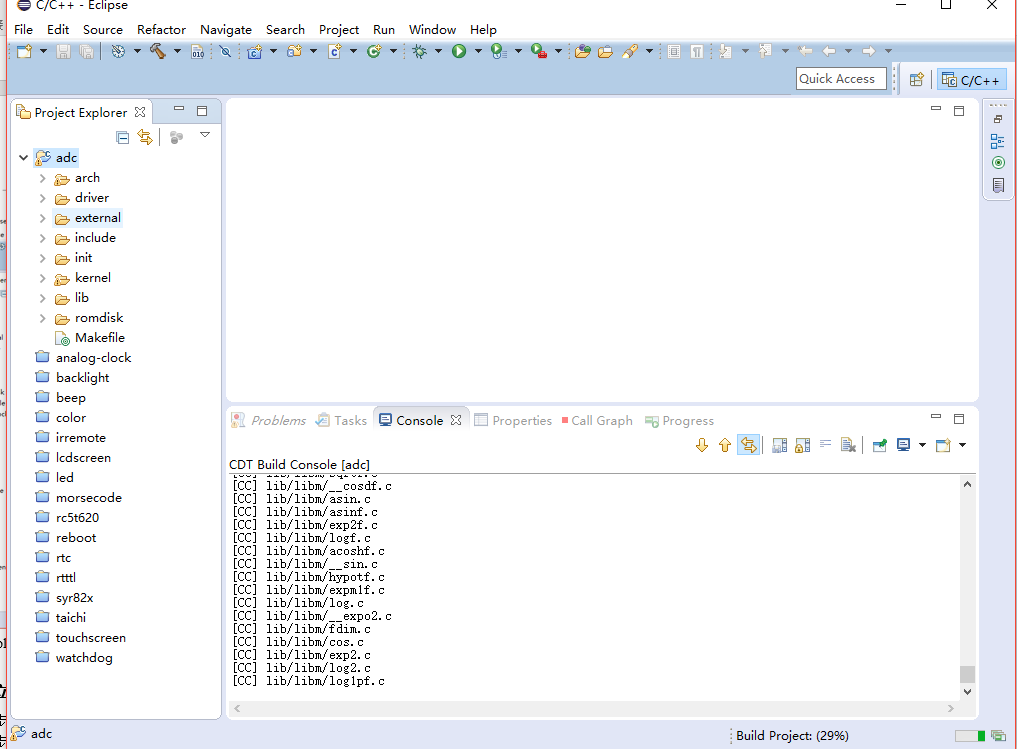Click Collapse All in Project Explorer

point(123,137)
